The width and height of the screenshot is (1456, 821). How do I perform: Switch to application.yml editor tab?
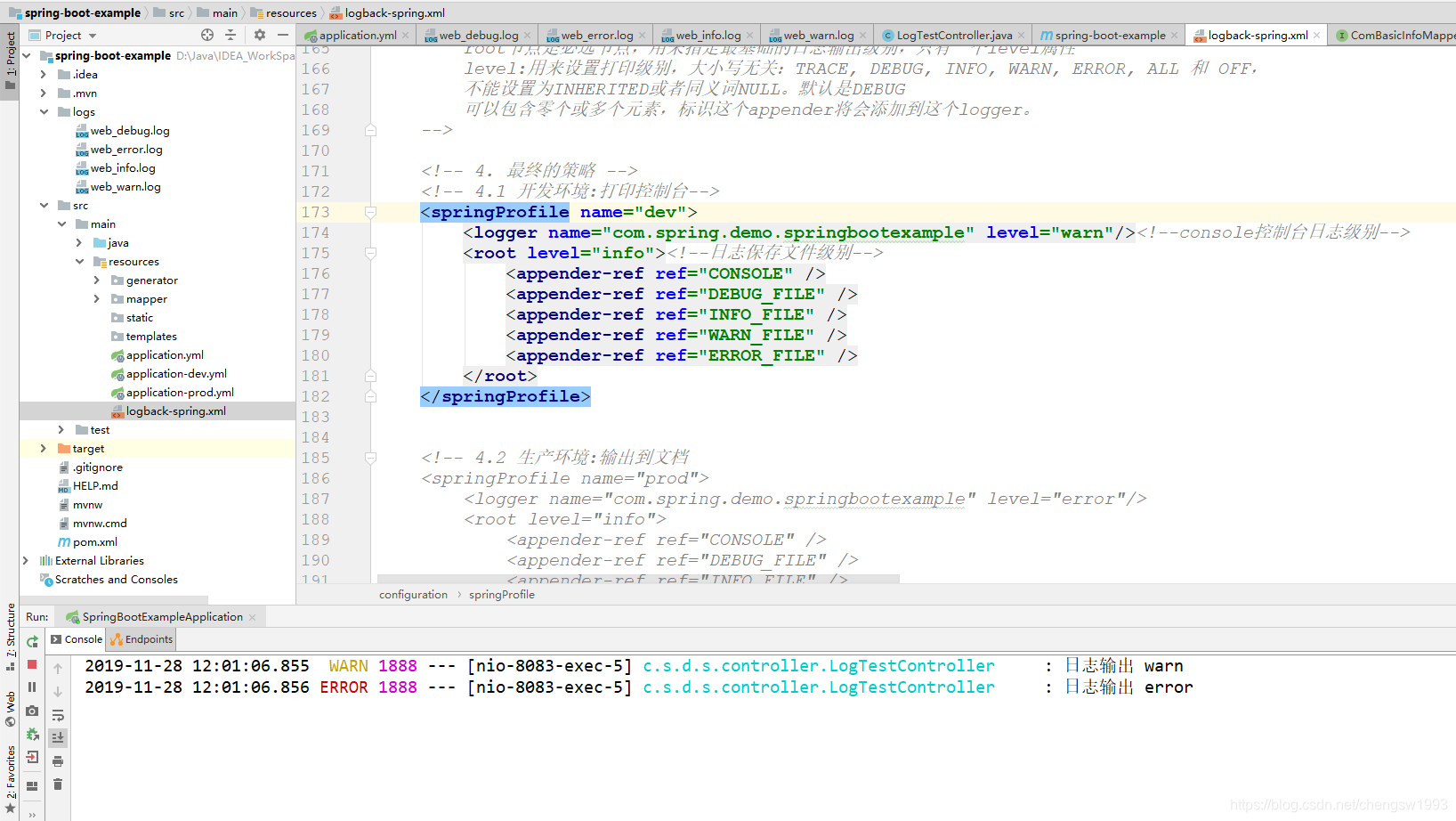[358, 36]
